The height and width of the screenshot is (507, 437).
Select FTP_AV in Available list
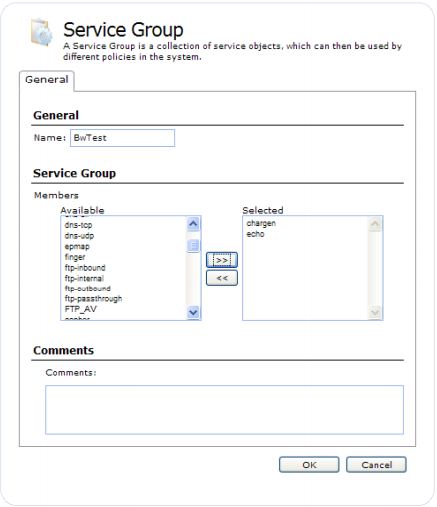click(81, 309)
